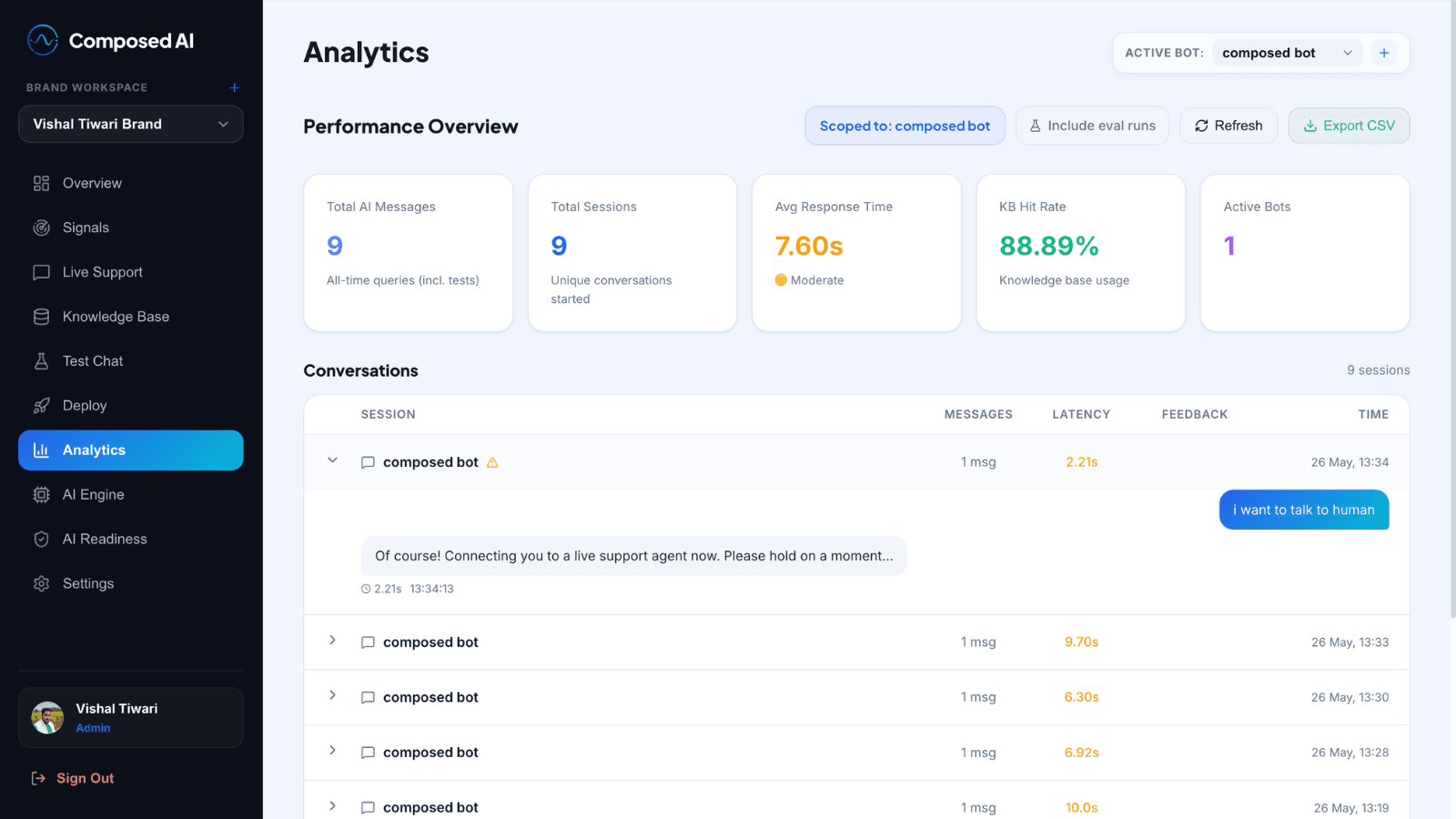Click the AI Engine chip icon
Screen dimensions: 1456x819
pos(41,495)
